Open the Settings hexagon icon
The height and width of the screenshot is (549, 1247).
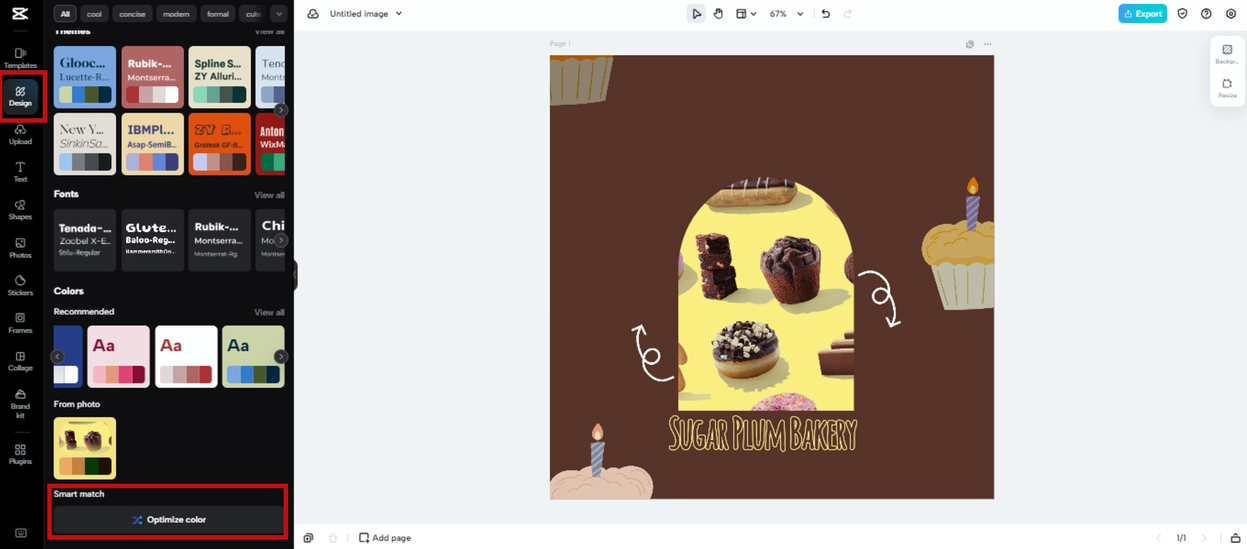(1231, 14)
